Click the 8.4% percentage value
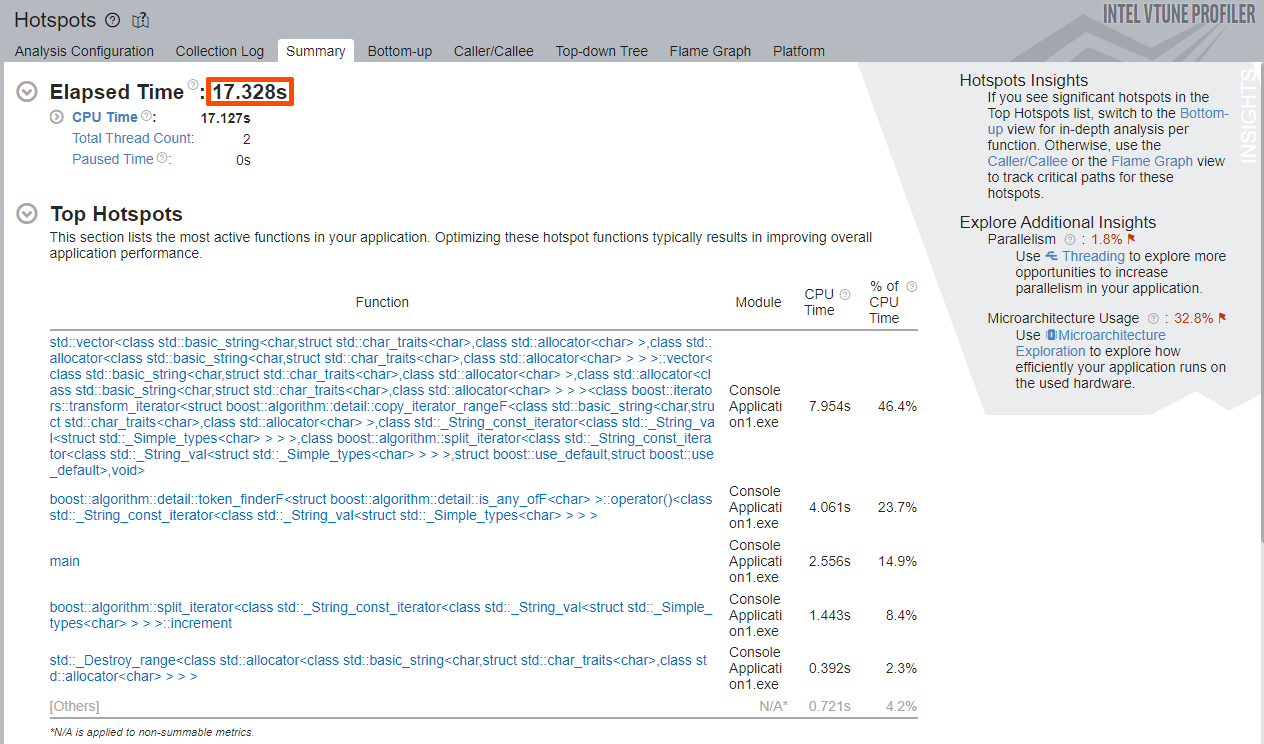Screen dimensions: 1264x744 click(x=901, y=615)
